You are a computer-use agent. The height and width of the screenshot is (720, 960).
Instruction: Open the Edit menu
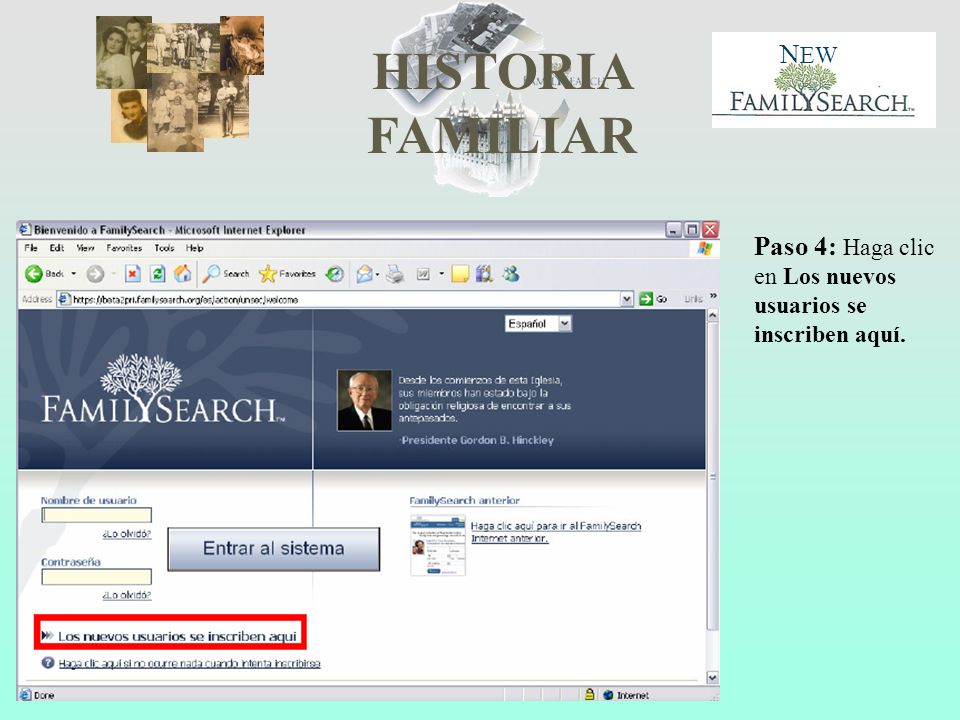57,248
